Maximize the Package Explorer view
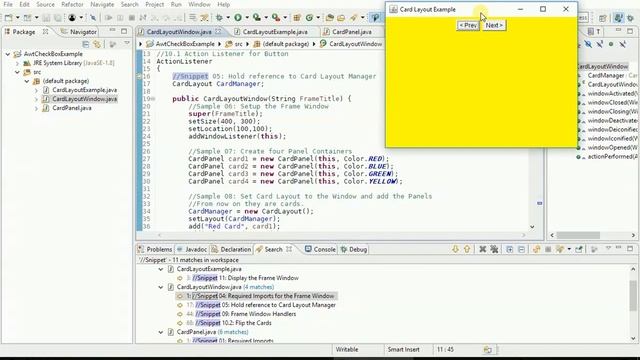The image size is (640, 360). point(124,31)
